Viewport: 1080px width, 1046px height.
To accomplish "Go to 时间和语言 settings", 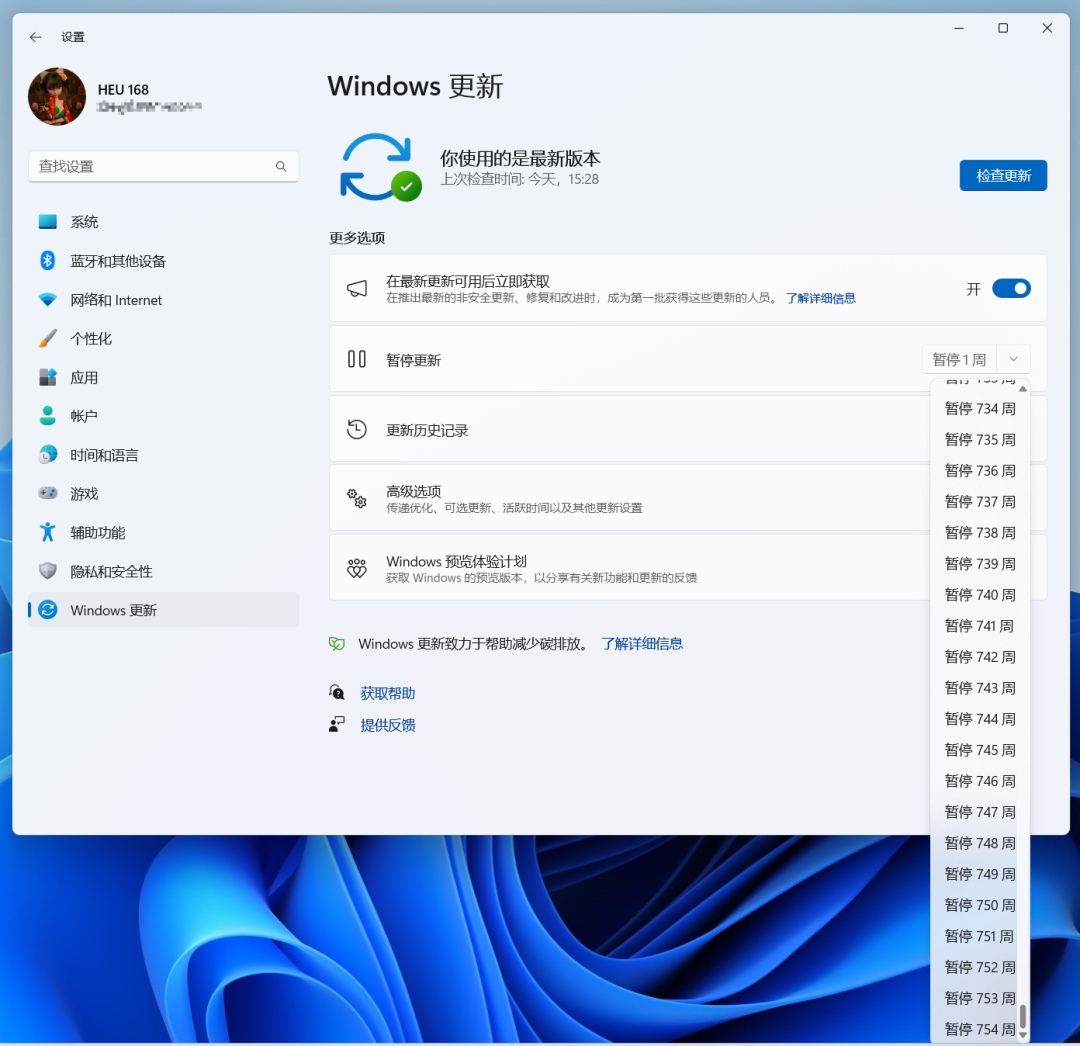I will (x=104, y=455).
